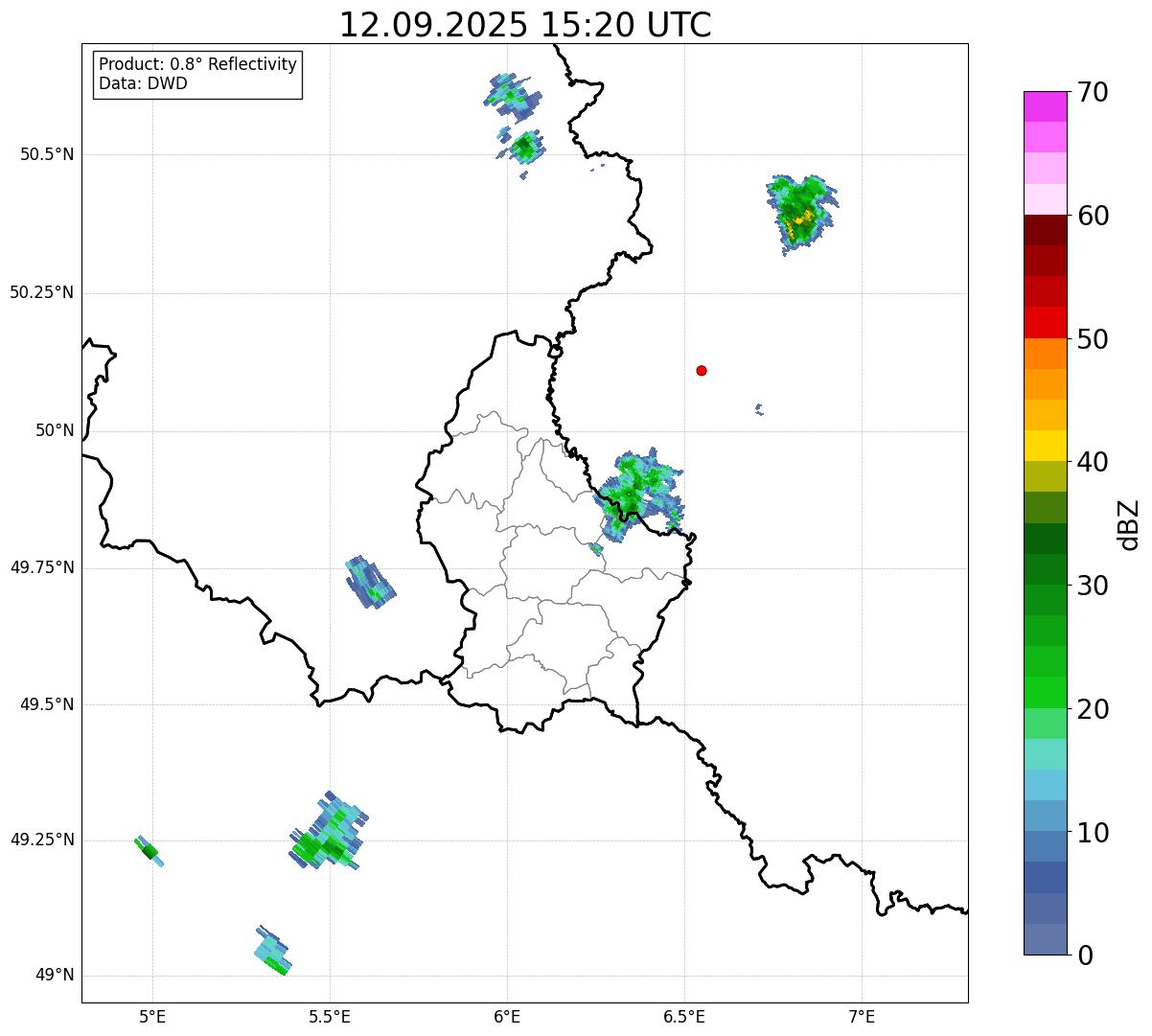Click the dark maroon colorbar segment below 60
1152x1036 pixels.
(1046, 230)
